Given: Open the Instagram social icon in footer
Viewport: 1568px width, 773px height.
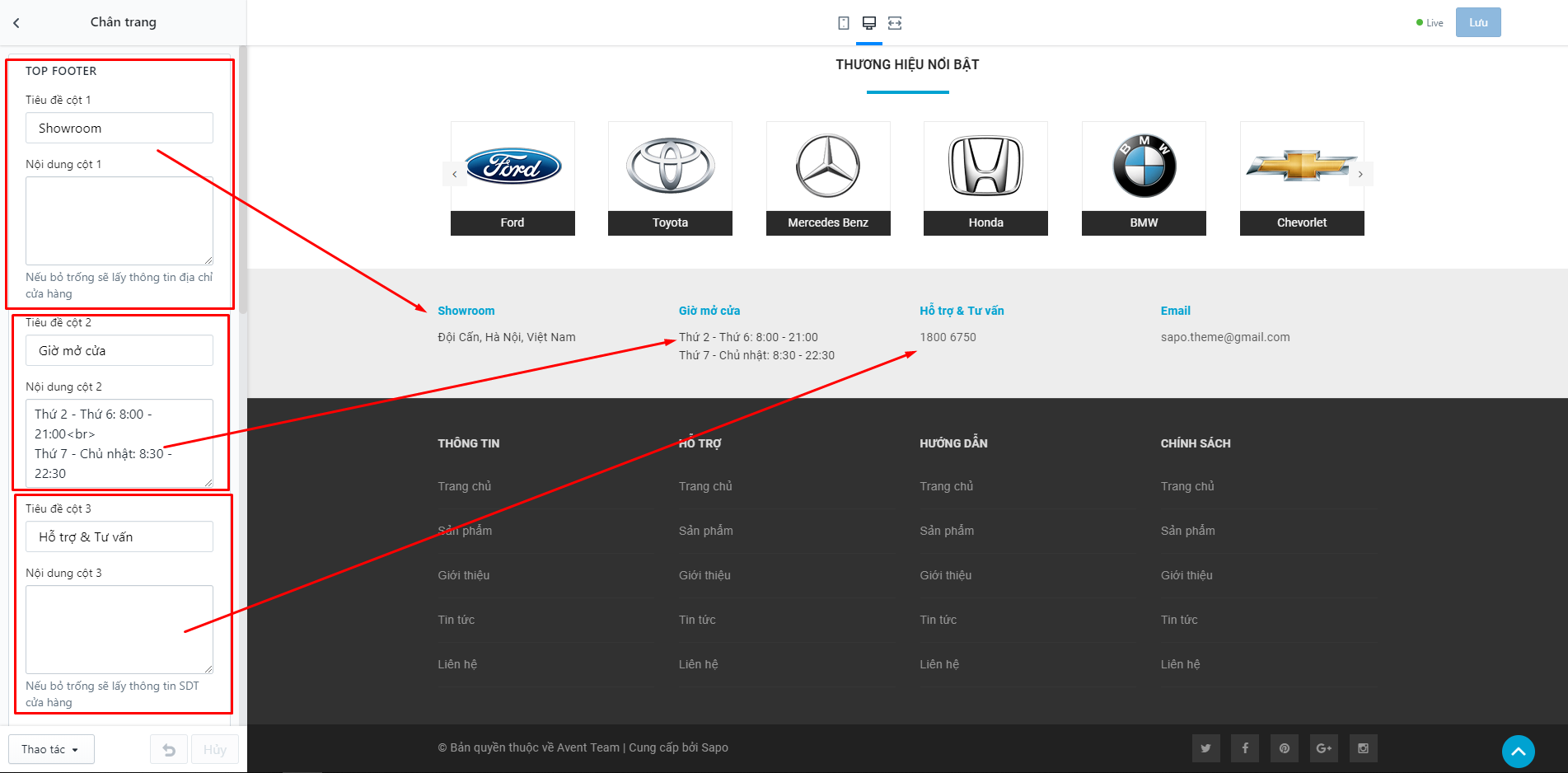Looking at the screenshot, I should point(1364,748).
